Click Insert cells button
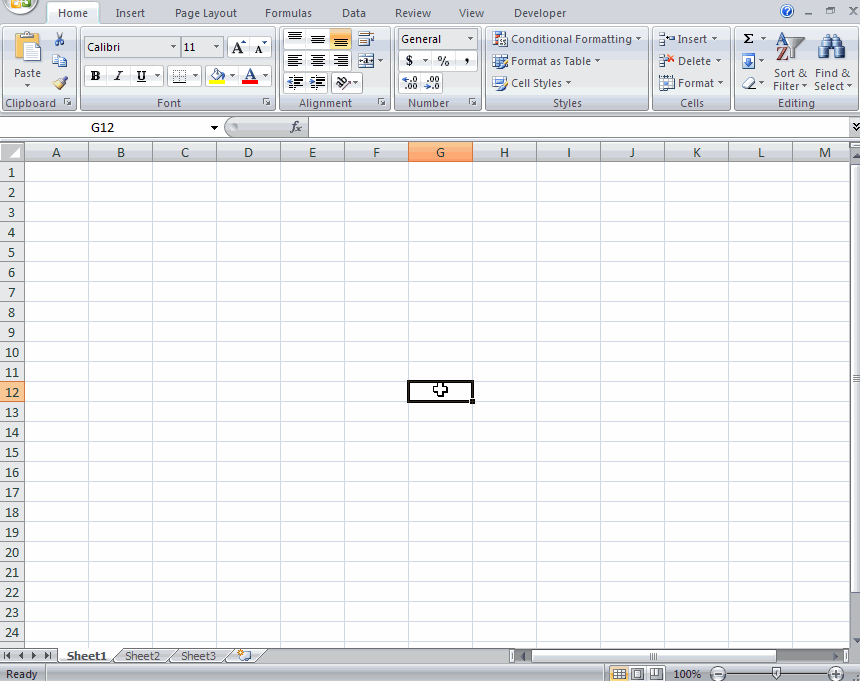The height and width of the screenshot is (681, 860). [688, 39]
